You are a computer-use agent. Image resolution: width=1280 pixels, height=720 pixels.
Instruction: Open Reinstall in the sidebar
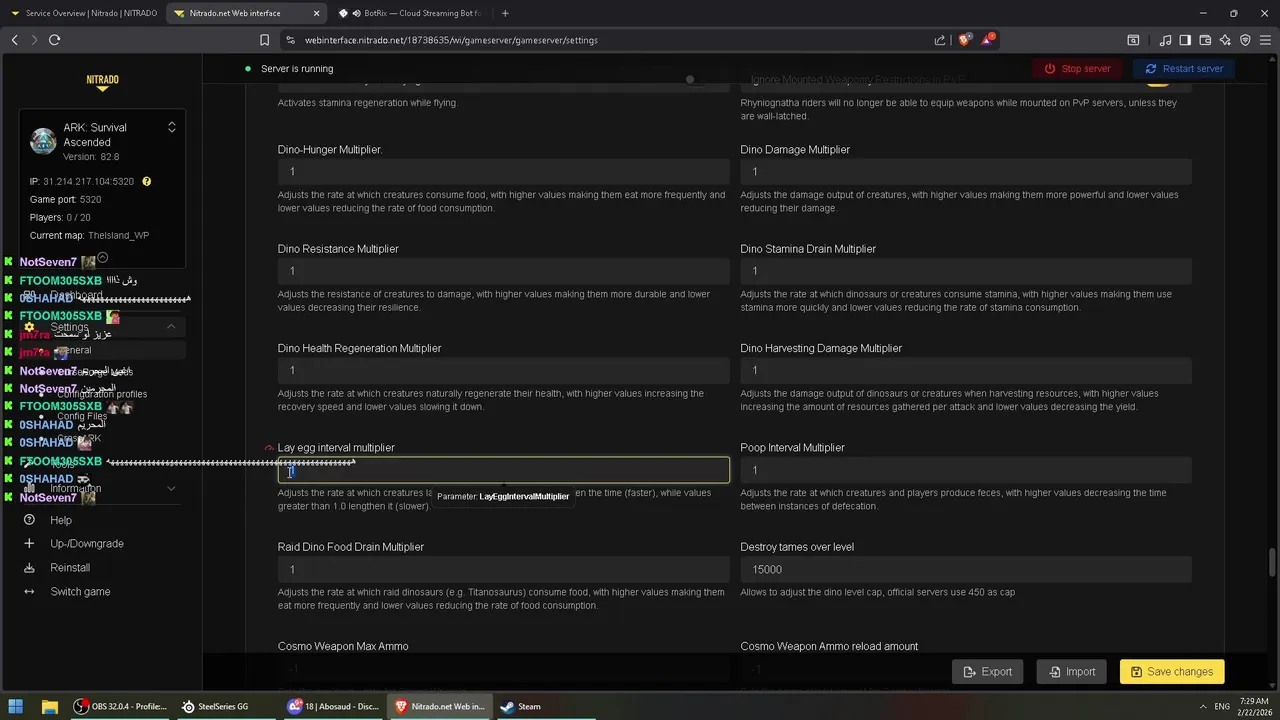(x=70, y=568)
